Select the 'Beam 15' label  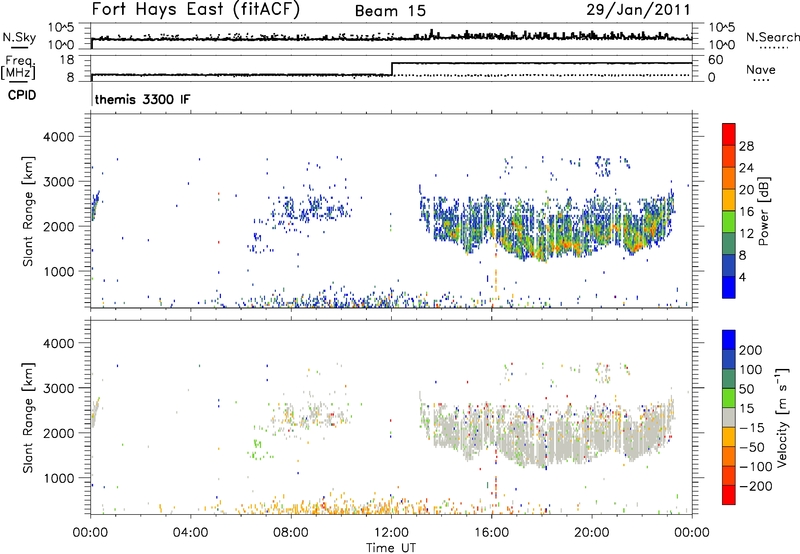(x=390, y=11)
